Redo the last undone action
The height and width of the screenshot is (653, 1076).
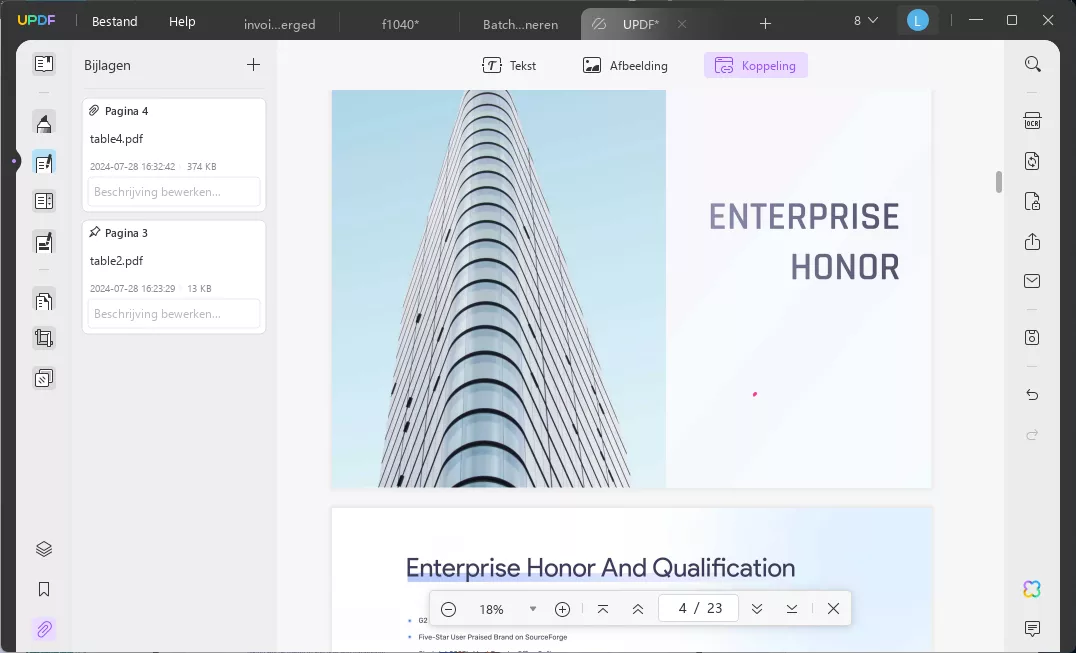pyautogui.click(x=1033, y=434)
